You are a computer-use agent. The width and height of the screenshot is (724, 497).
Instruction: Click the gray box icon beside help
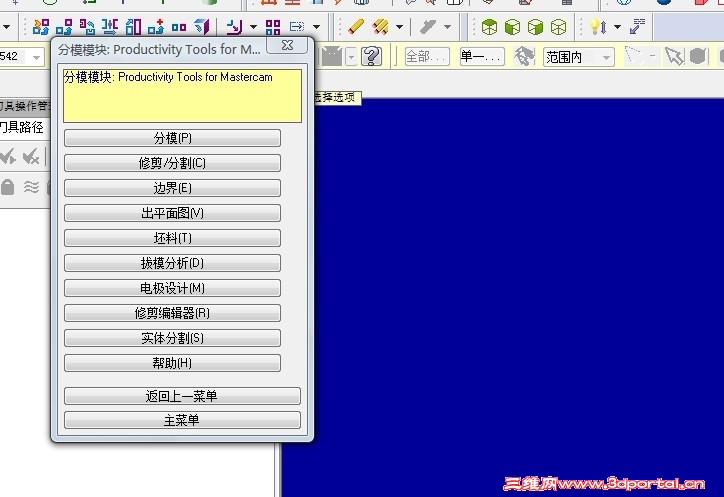pyautogui.click(x=332, y=57)
